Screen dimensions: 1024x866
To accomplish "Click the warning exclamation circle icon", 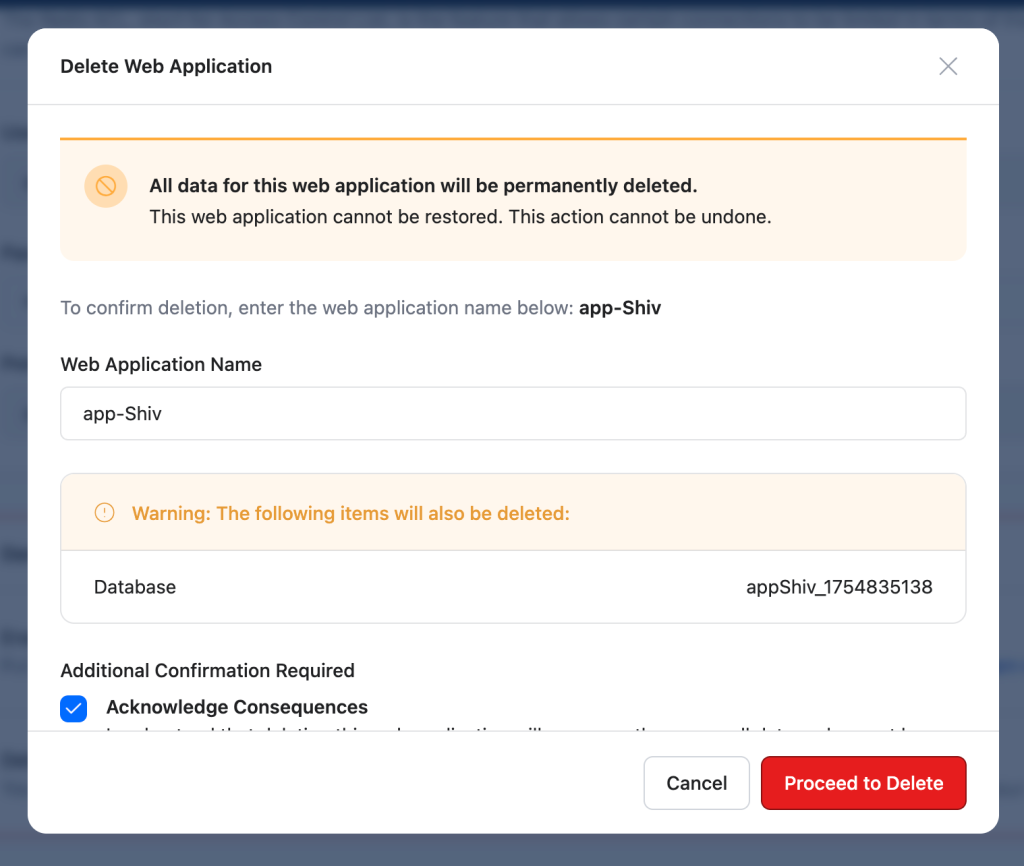I will (104, 513).
